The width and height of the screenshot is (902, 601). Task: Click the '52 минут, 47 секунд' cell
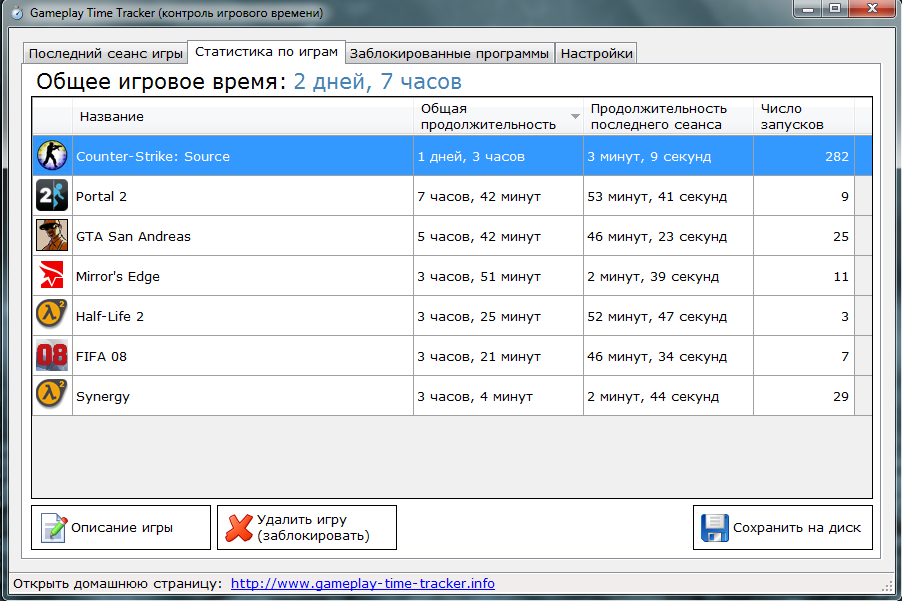pyautogui.click(x=668, y=316)
